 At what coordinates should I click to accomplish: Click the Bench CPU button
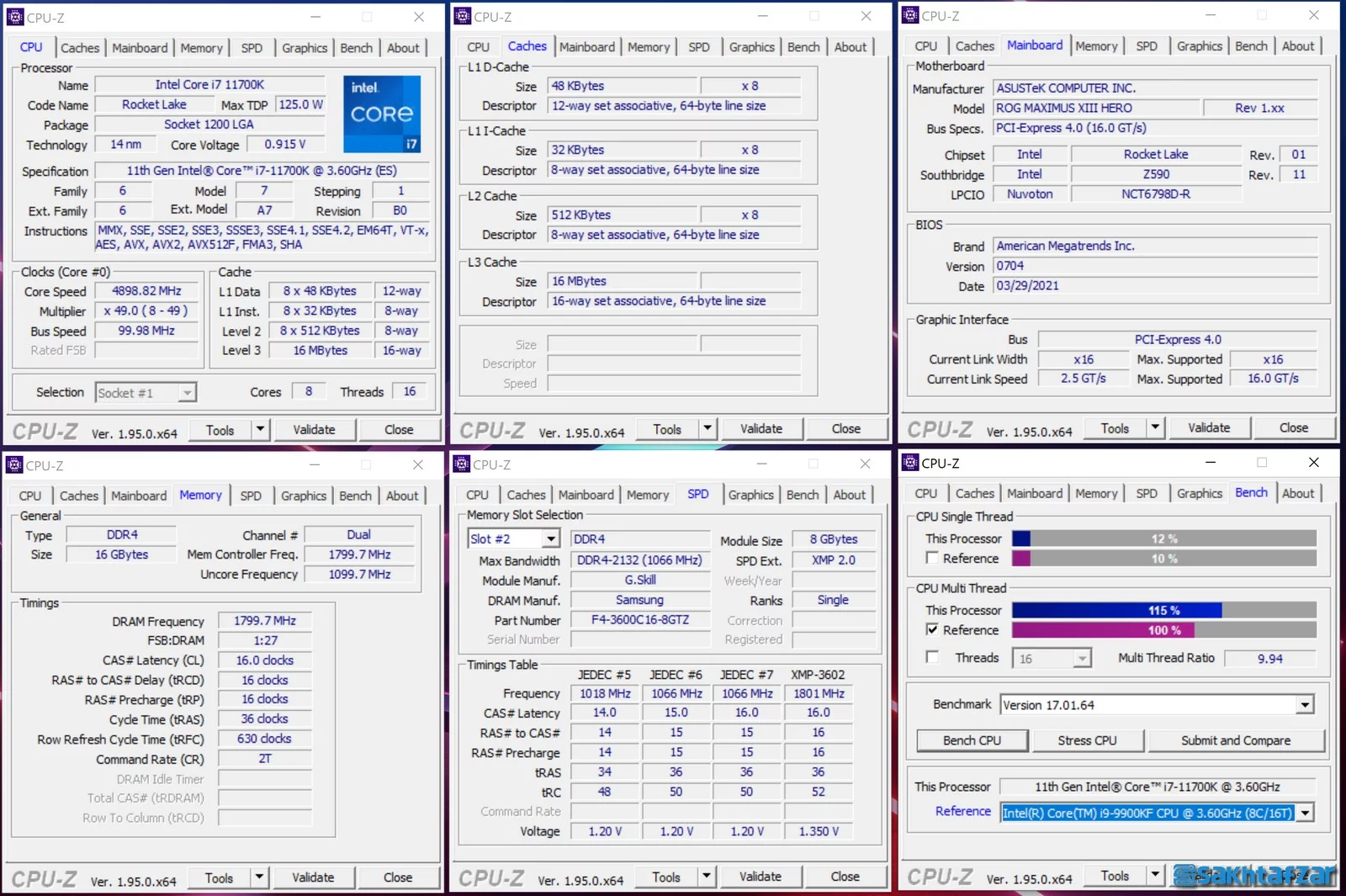(x=972, y=740)
